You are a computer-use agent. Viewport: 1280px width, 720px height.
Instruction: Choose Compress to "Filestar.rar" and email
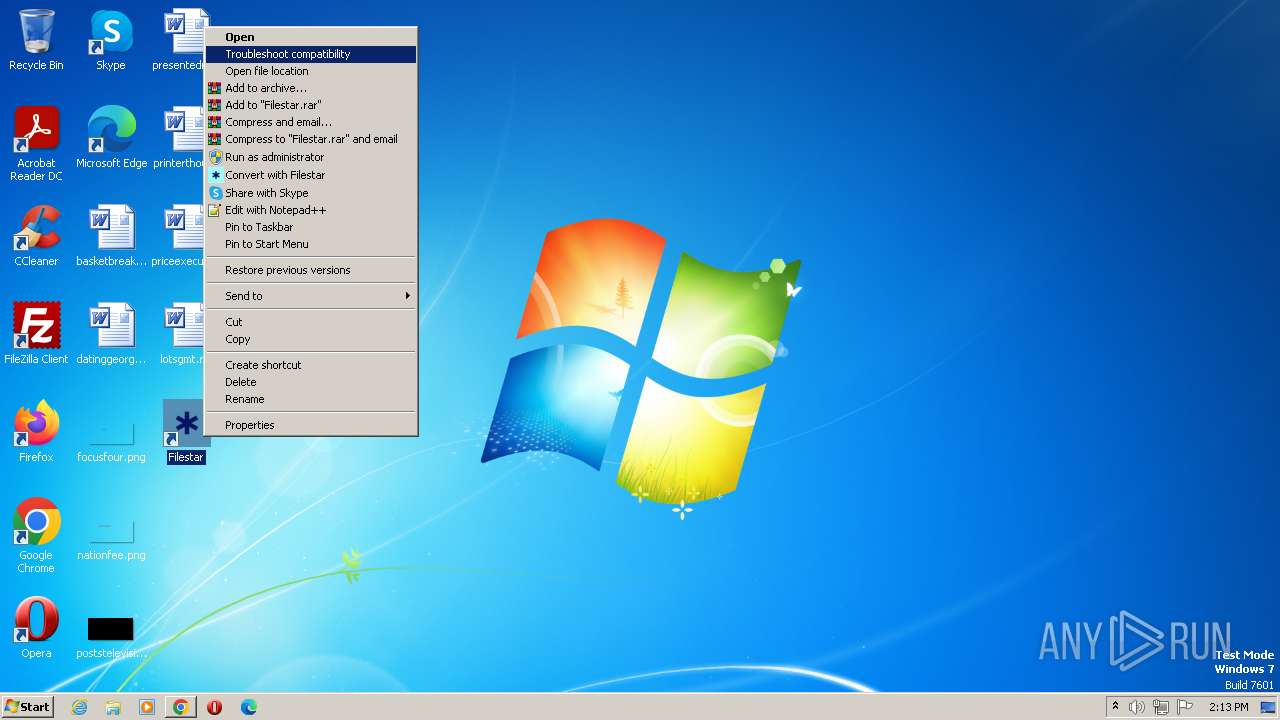(311, 139)
